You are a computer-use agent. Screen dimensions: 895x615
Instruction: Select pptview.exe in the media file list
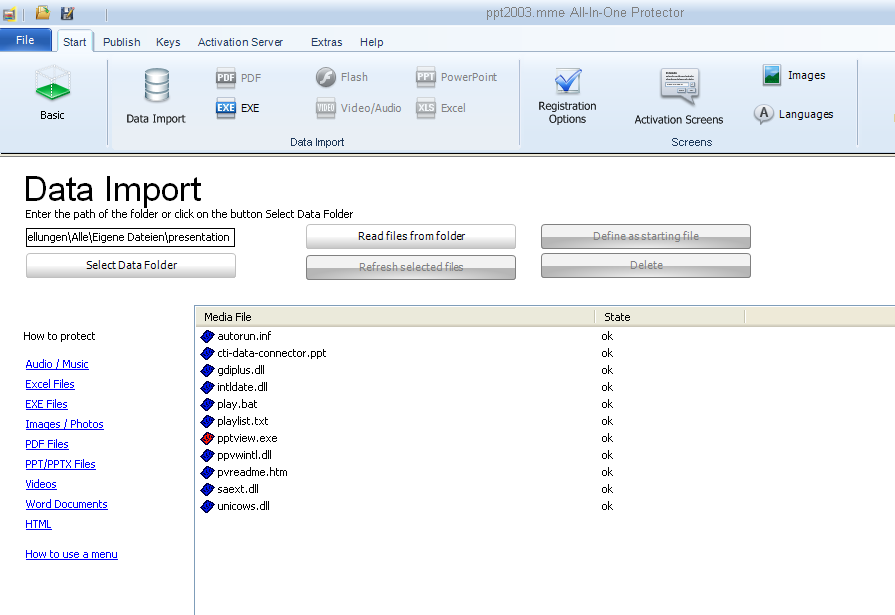[x=247, y=438]
